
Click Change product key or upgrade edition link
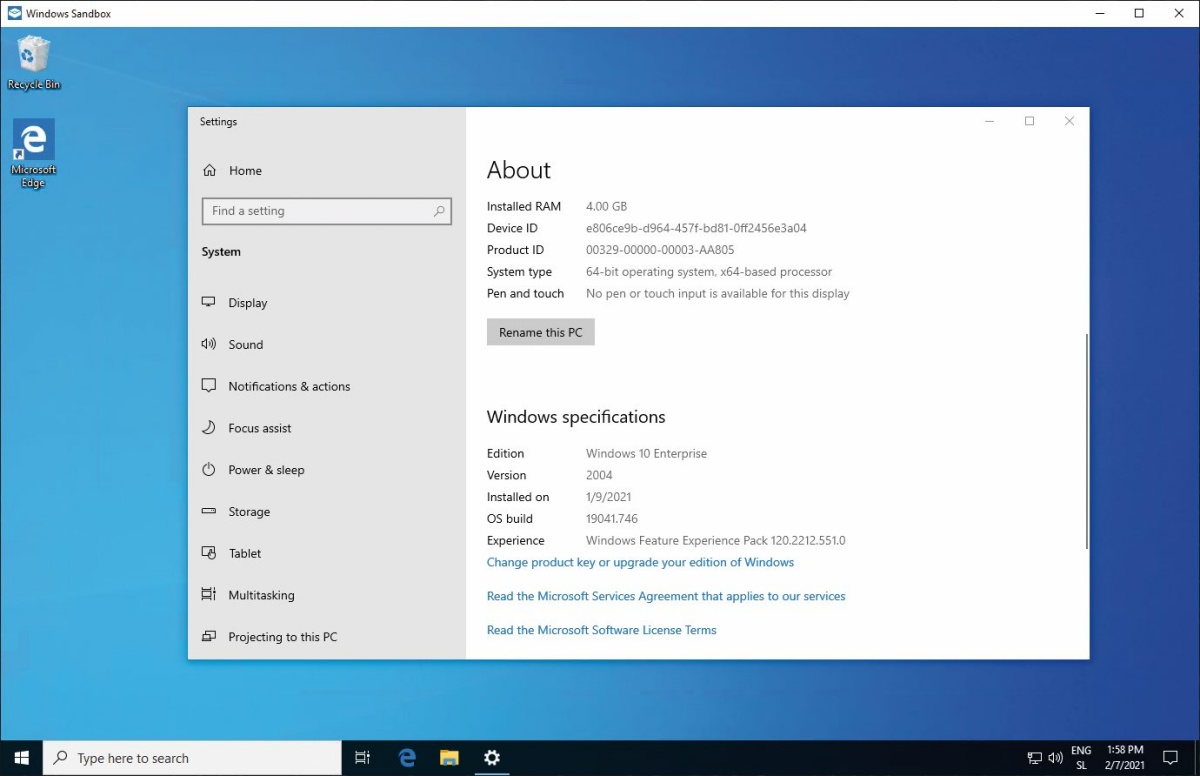pos(640,562)
